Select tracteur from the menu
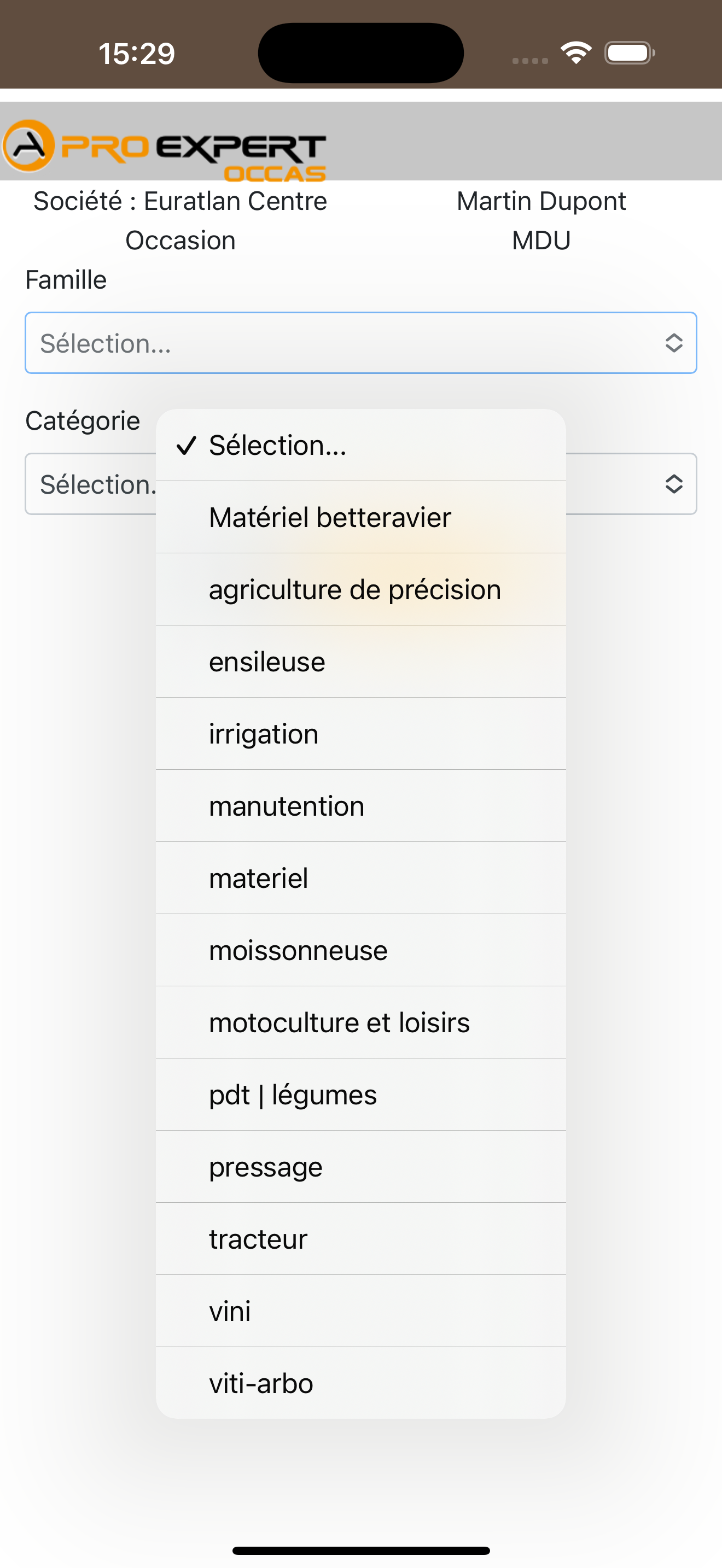722x1568 pixels. coord(361,1239)
